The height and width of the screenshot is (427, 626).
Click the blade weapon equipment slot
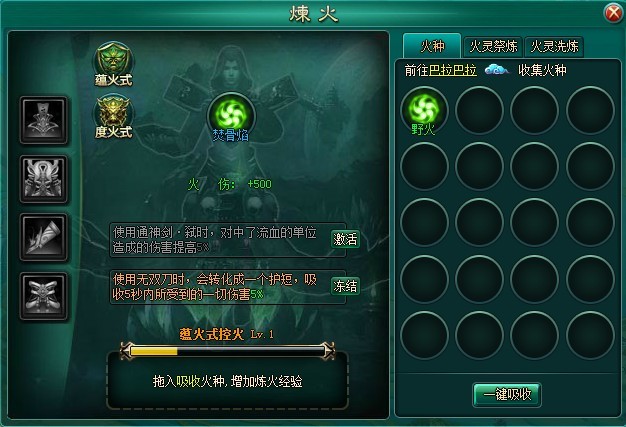point(44,237)
